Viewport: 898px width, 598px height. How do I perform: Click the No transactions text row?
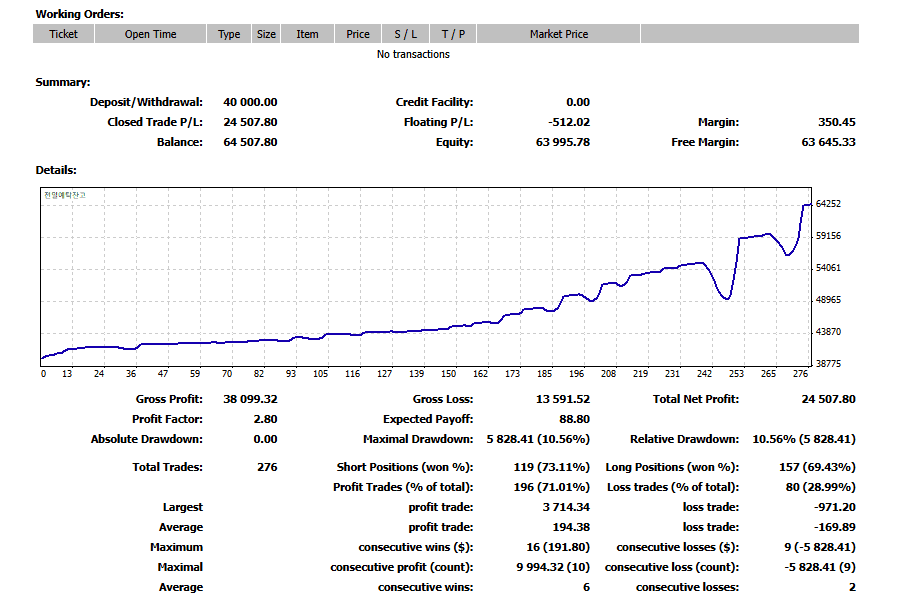click(413, 54)
